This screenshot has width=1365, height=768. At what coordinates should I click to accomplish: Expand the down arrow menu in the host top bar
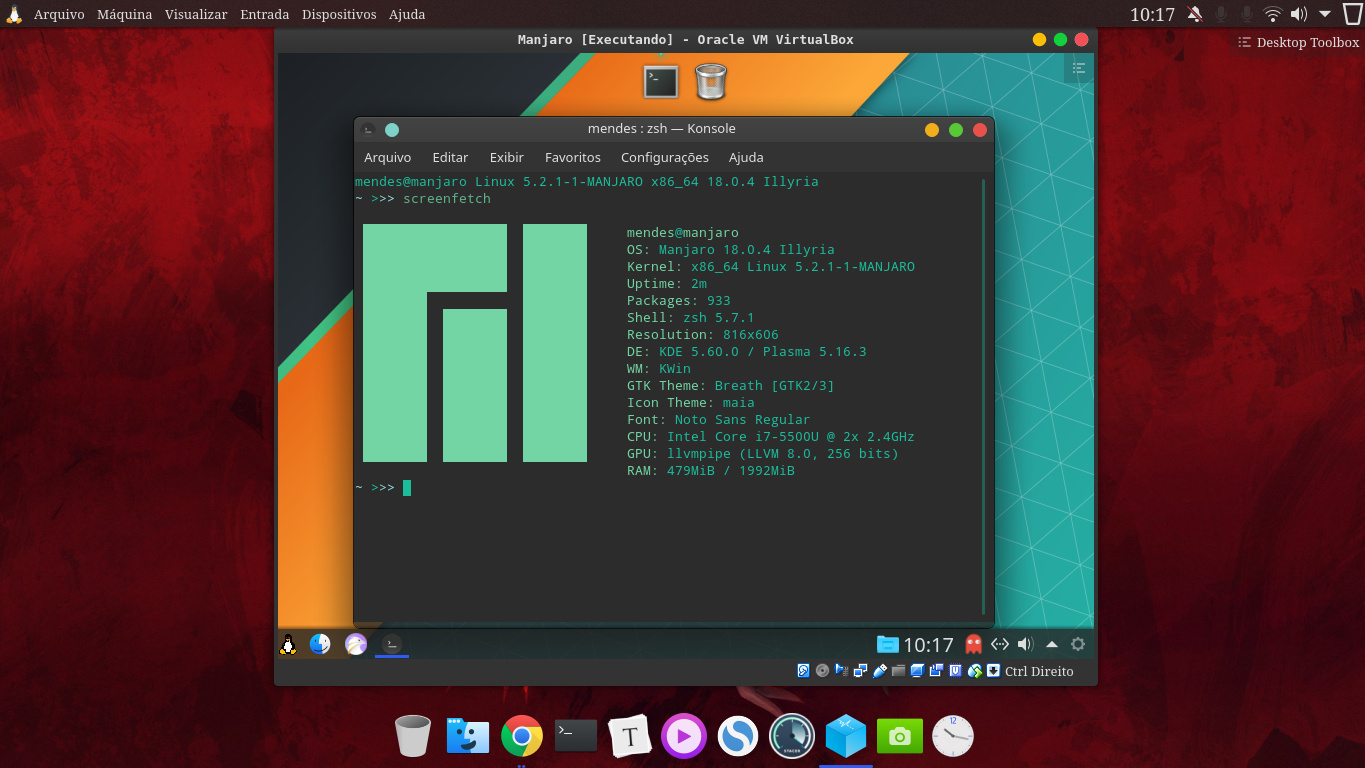click(1325, 14)
